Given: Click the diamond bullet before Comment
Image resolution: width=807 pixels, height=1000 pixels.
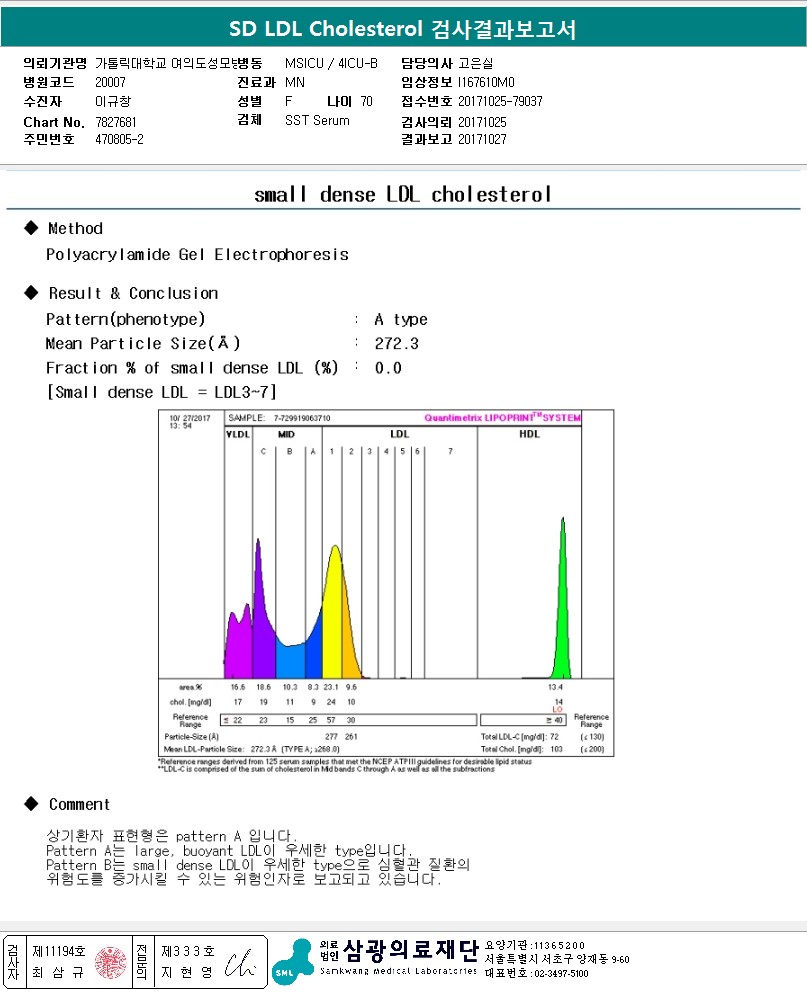Looking at the screenshot, I should point(30,804).
